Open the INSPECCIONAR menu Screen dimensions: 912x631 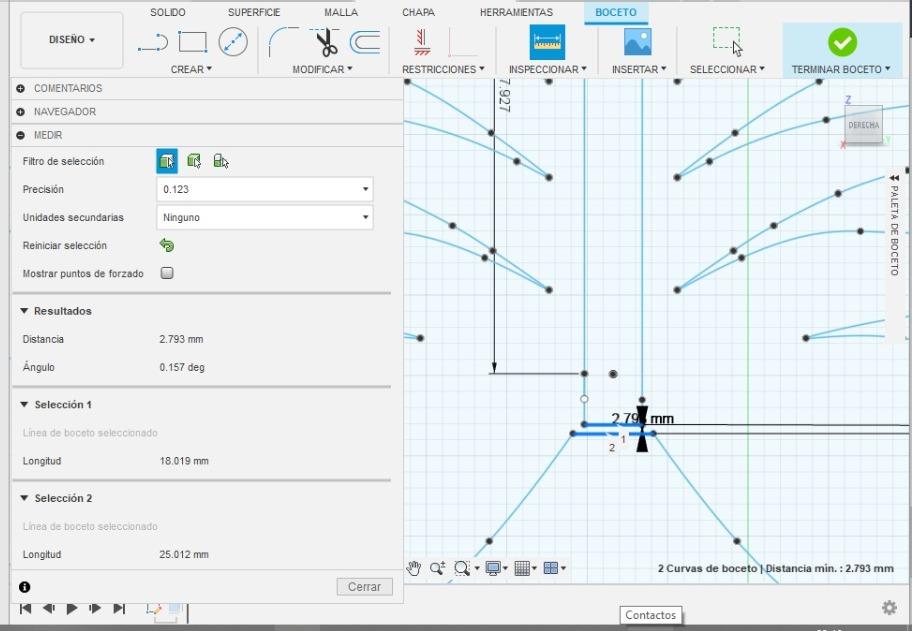point(548,69)
